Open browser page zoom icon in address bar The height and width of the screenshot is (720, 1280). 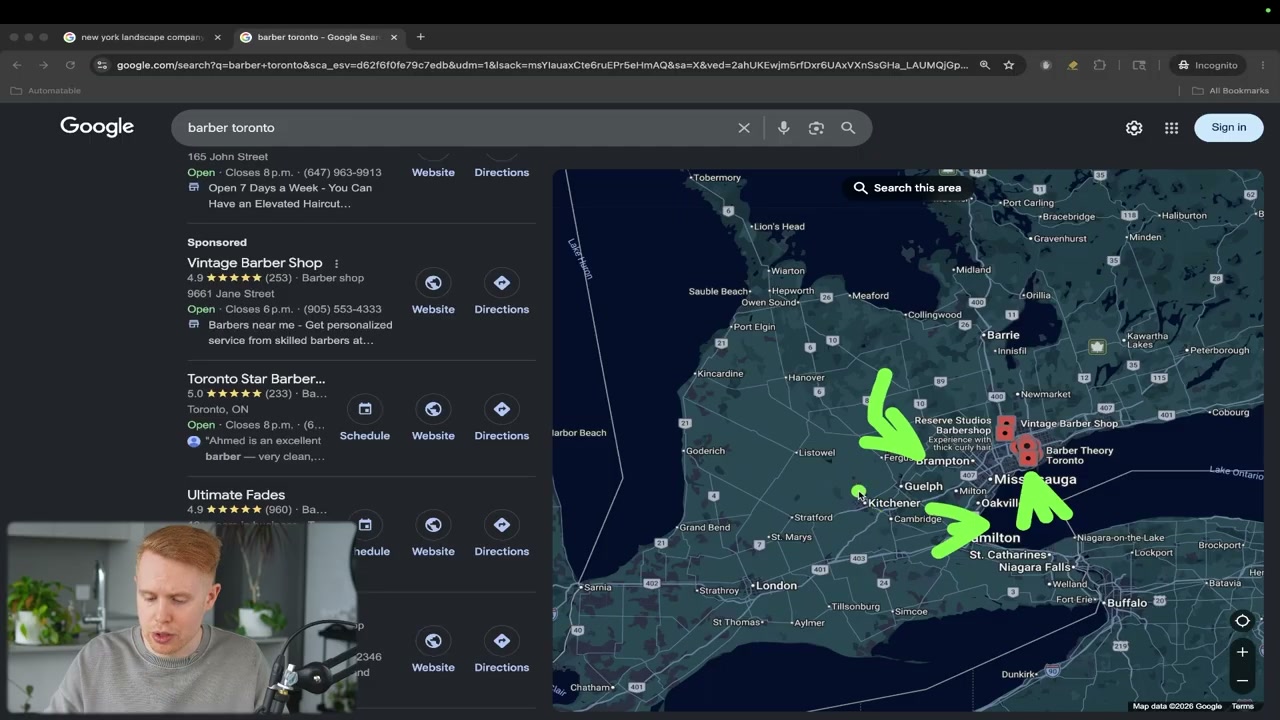985,65
